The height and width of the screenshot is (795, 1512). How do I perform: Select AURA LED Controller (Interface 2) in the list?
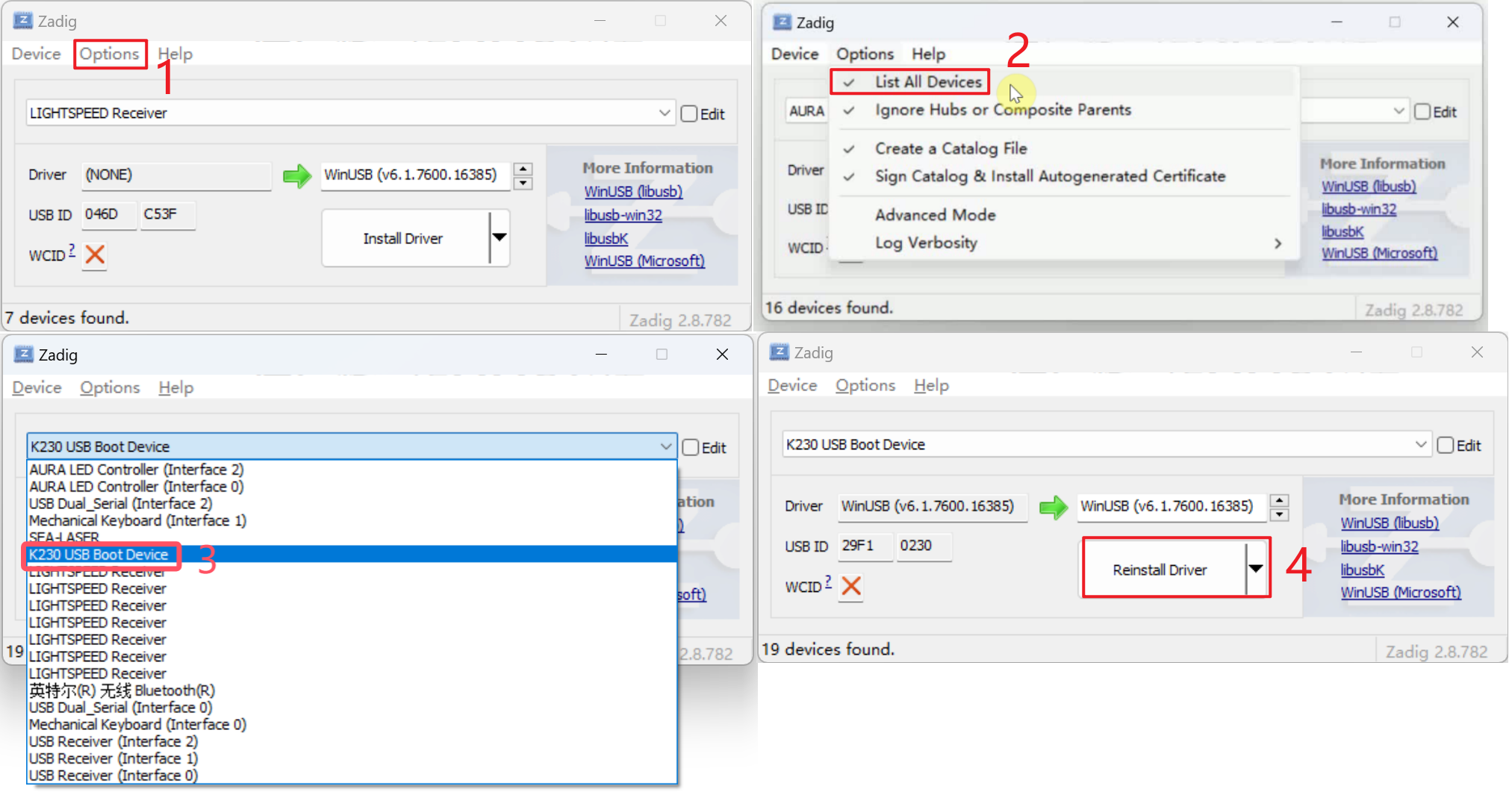[x=352, y=470]
